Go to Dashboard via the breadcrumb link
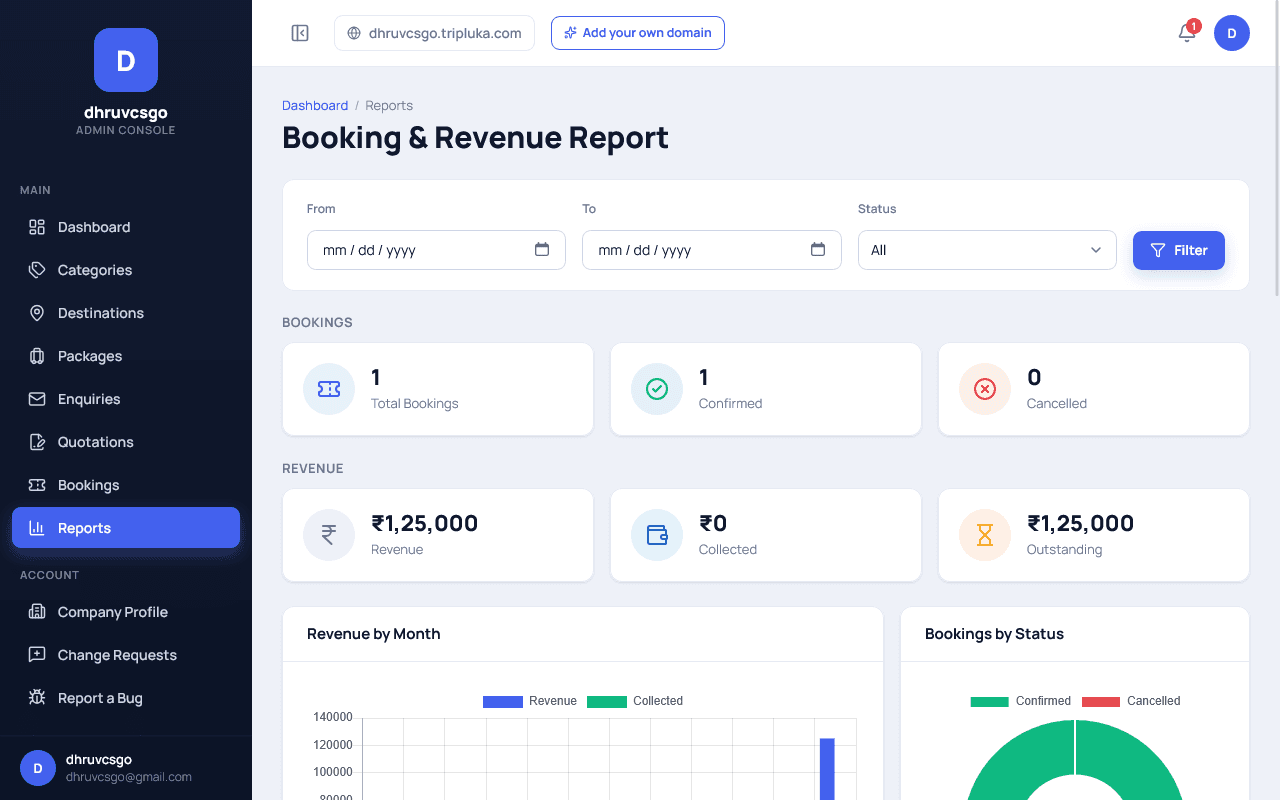This screenshot has width=1280, height=800. pos(315,105)
